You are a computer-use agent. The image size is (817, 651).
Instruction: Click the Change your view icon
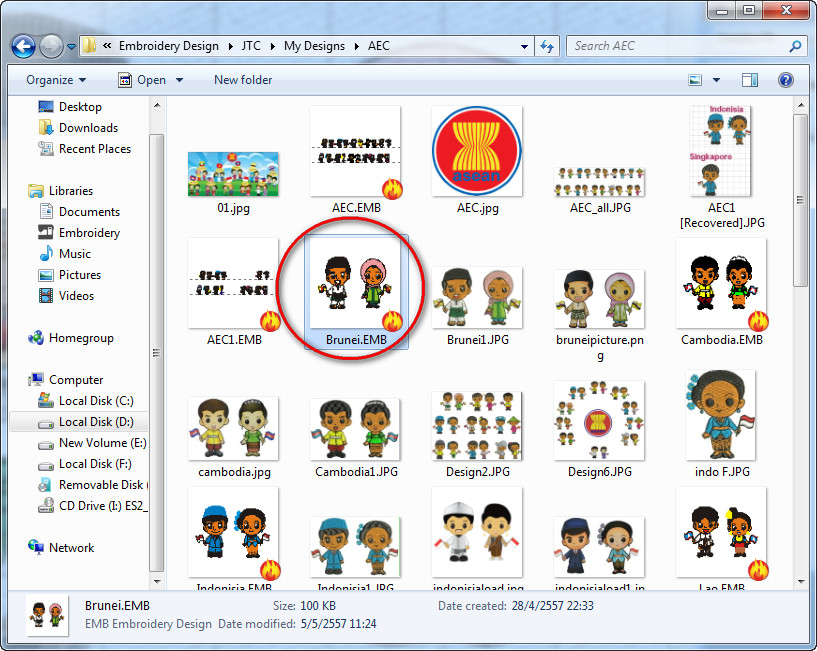pyautogui.click(x=695, y=80)
